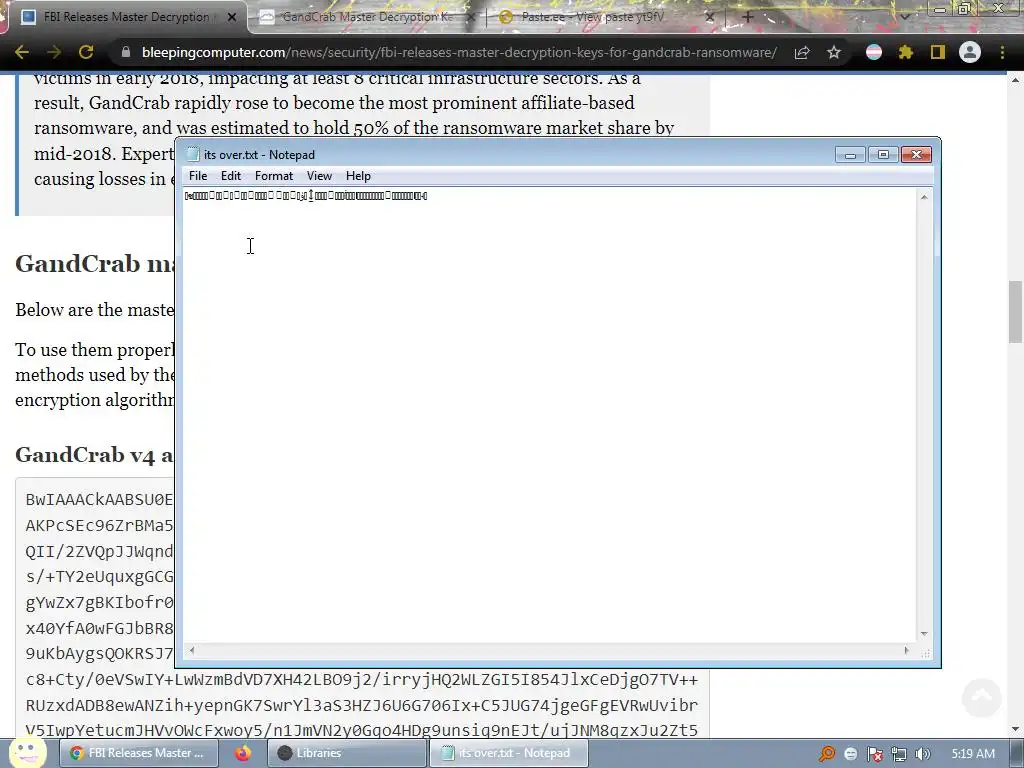Click the address bar URL
Image resolution: width=1024 pixels, height=768 pixels.
pos(459,52)
